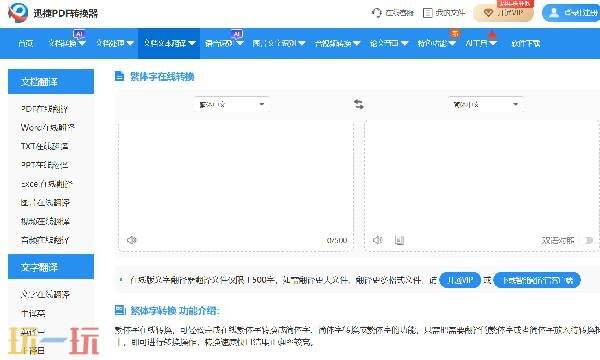The image size is (600, 360).
Task: Select the 文档翻译 sidebar section header
Action: pyautogui.click(x=51, y=81)
